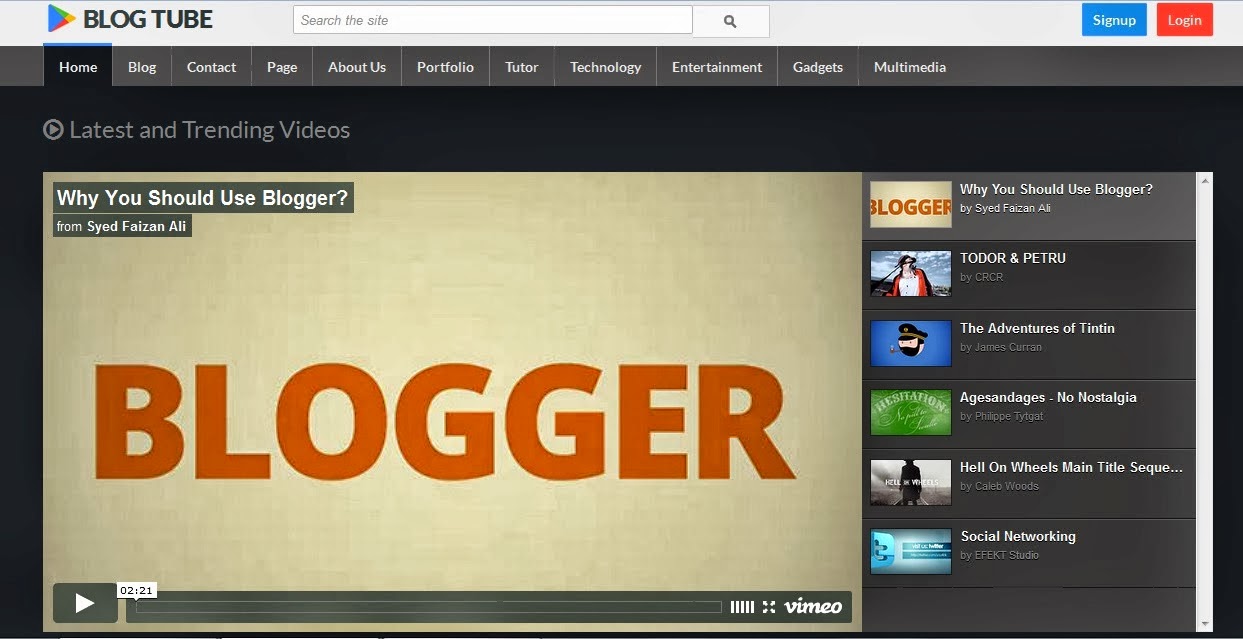Click video title Why You Should Use Blogger overlay
Image resolution: width=1243 pixels, height=639 pixels.
203,198
